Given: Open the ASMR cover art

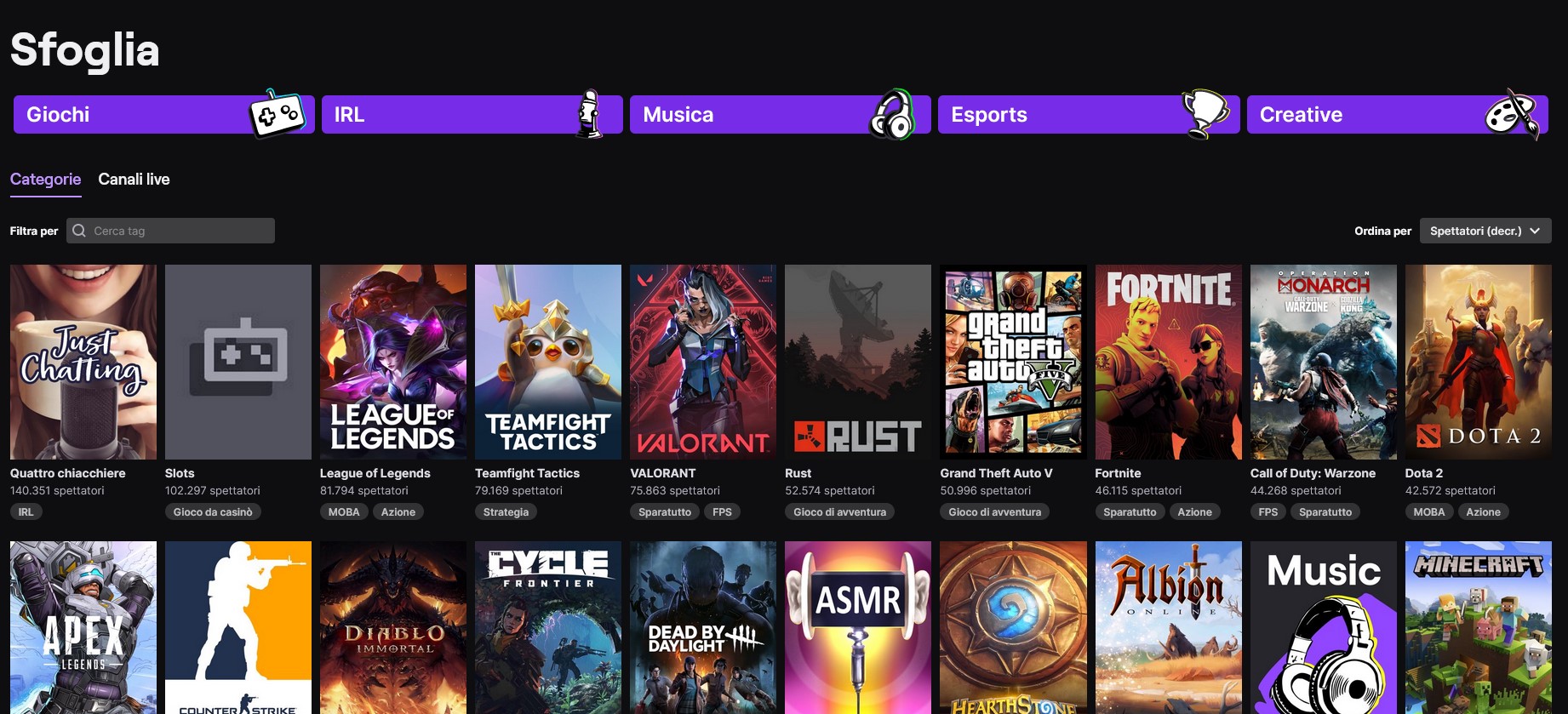Looking at the screenshot, I should point(858,627).
